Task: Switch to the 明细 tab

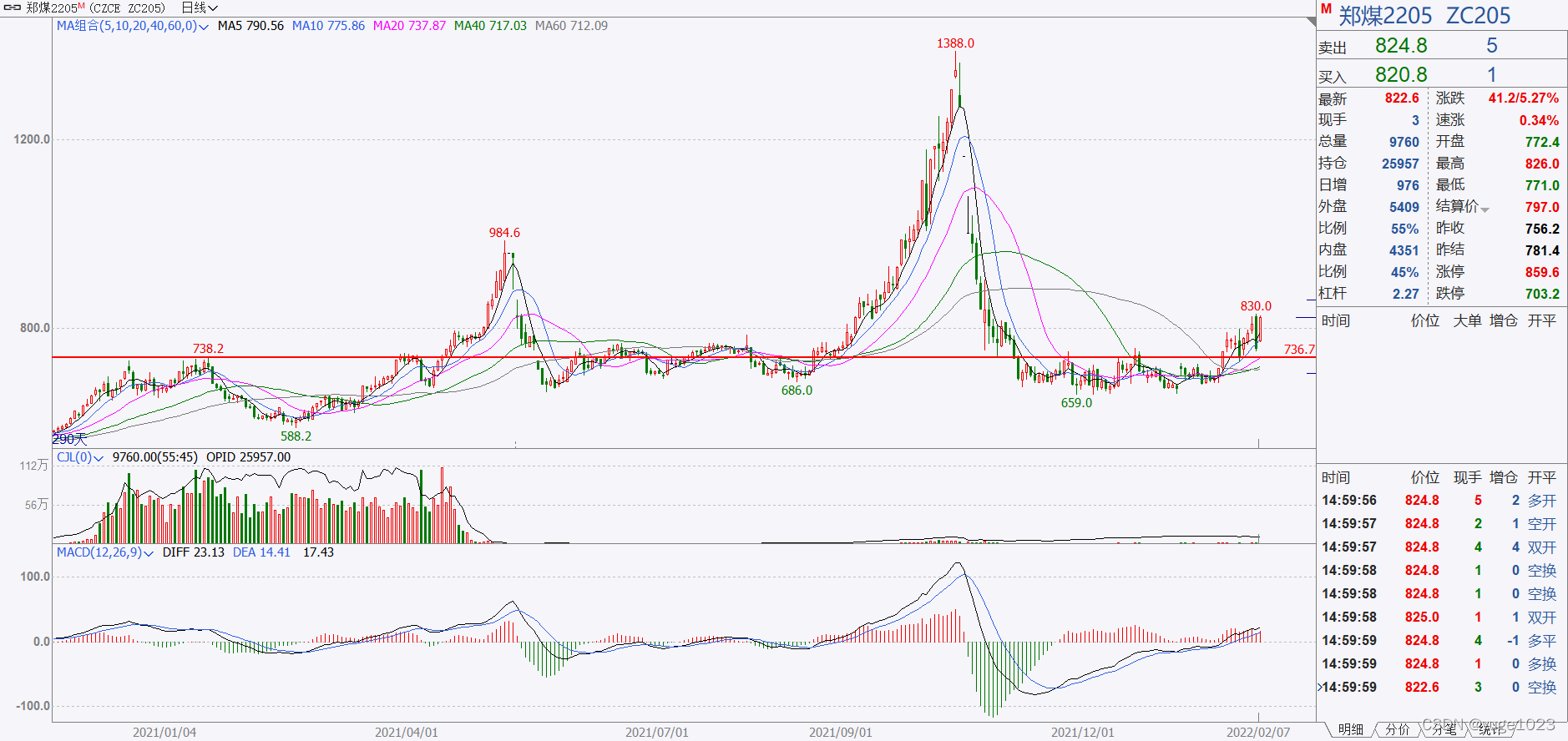Action: click(1350, 729)
